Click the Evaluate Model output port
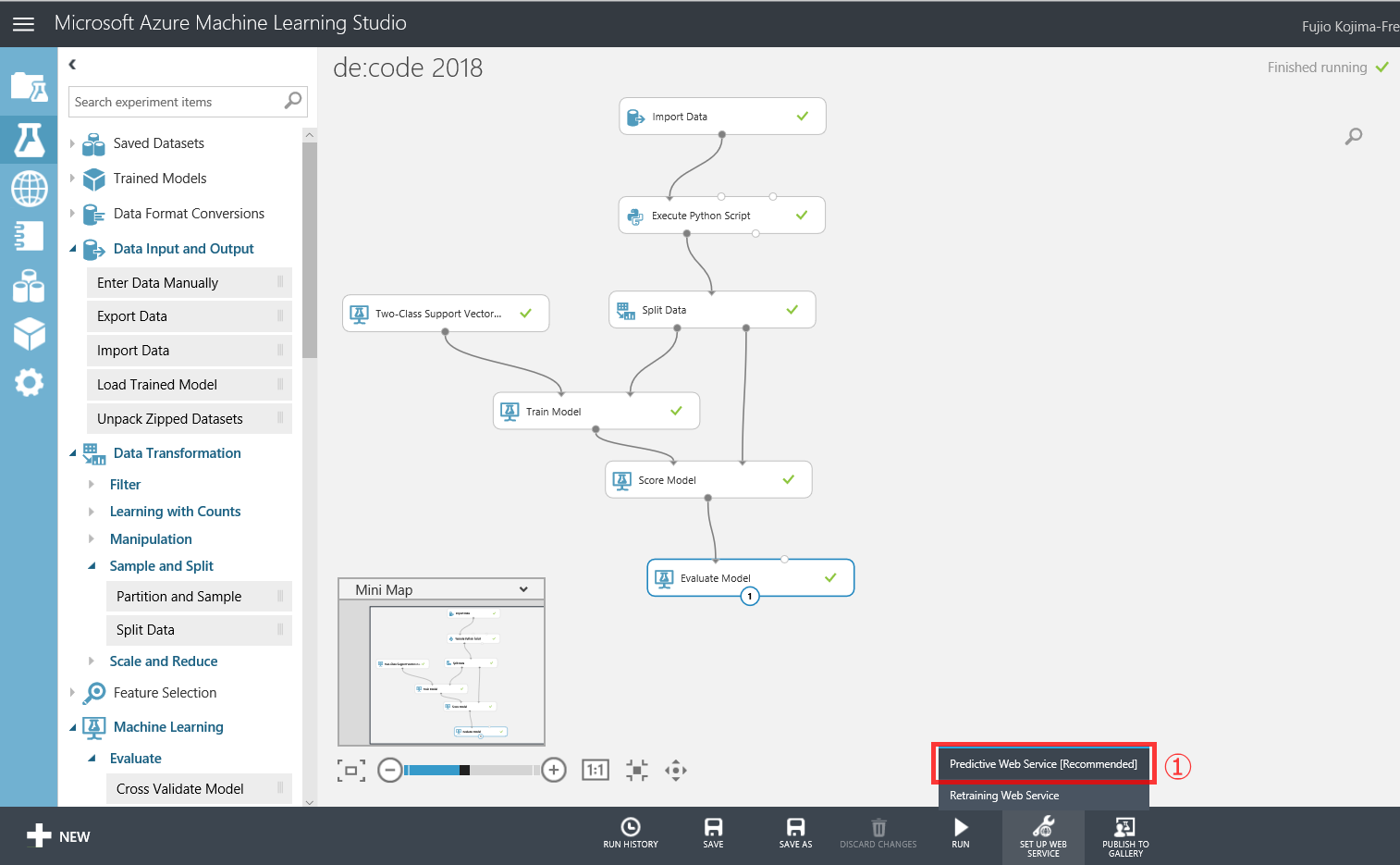The height and width of the screenshot is (865, 1400). (x=750, y=597)
